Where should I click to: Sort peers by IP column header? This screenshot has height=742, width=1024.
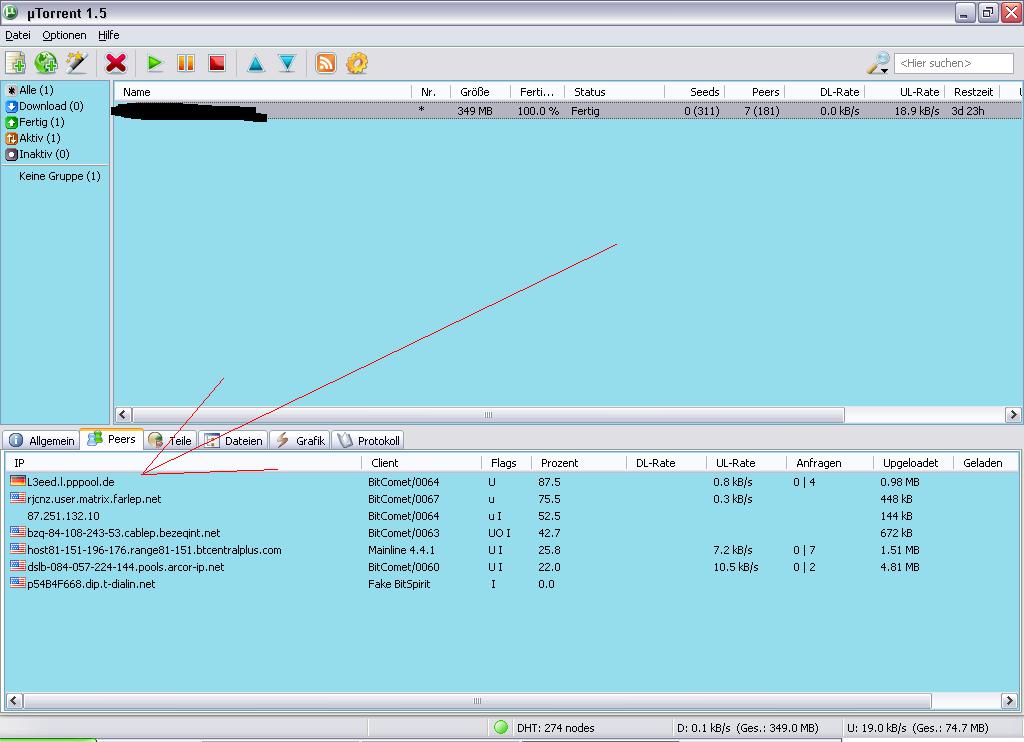click(184, 463)
